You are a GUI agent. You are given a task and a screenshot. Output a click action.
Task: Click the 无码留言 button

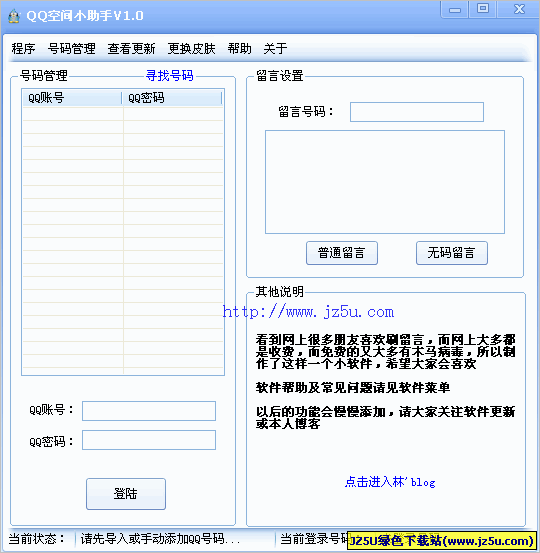point(451,253)
